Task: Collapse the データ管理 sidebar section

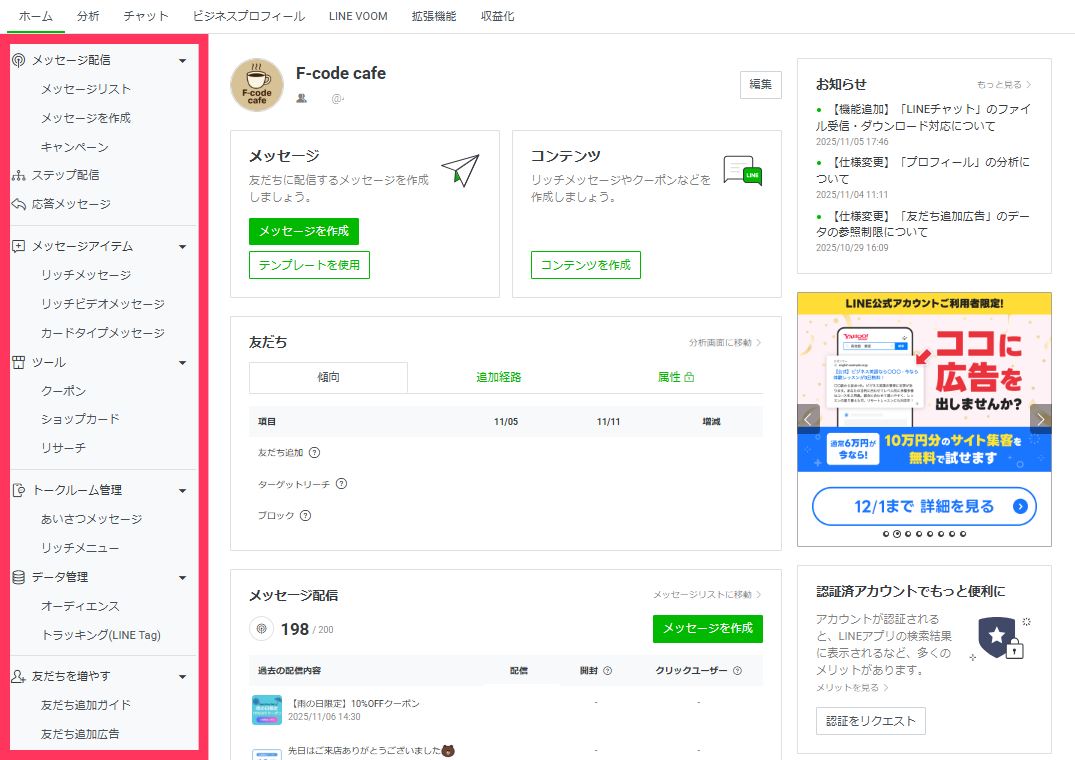Action: tap(182, 578)
